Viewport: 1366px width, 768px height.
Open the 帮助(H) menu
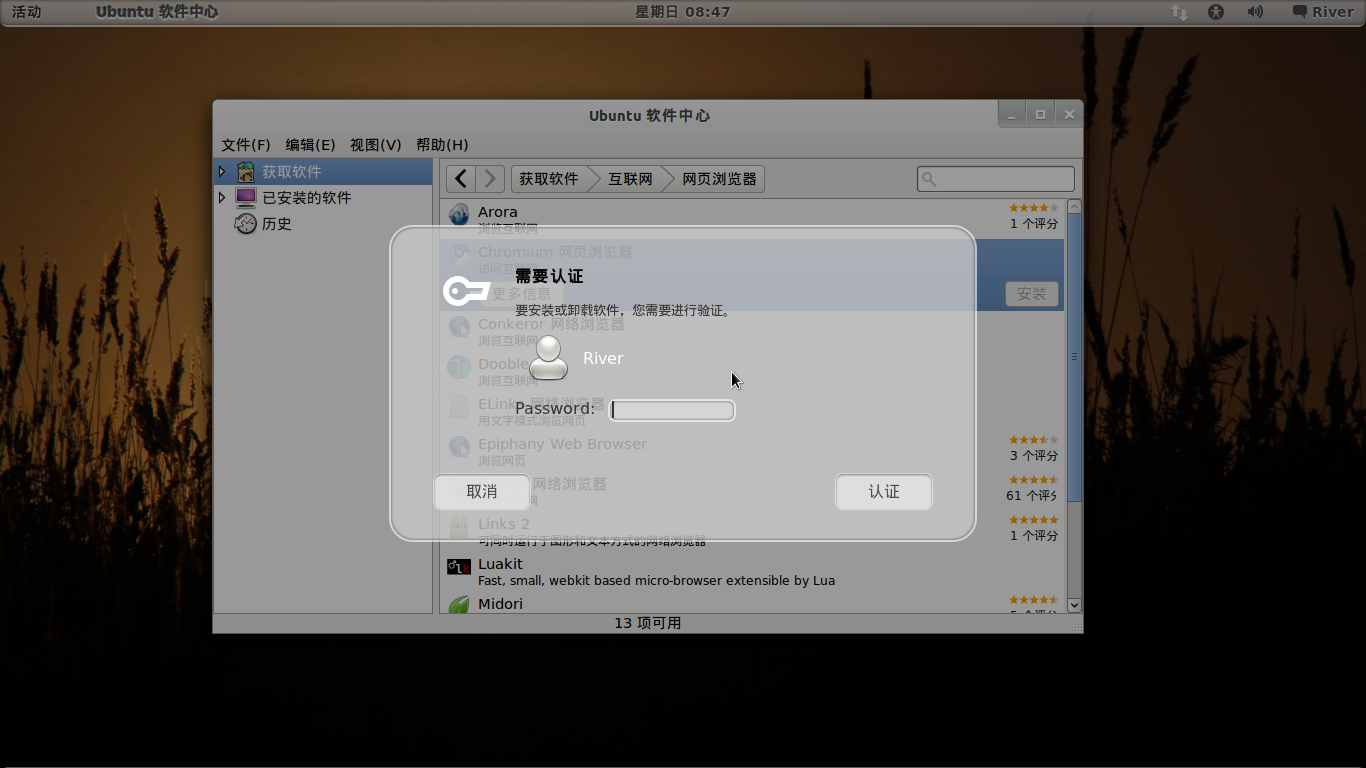coord(442,145)
